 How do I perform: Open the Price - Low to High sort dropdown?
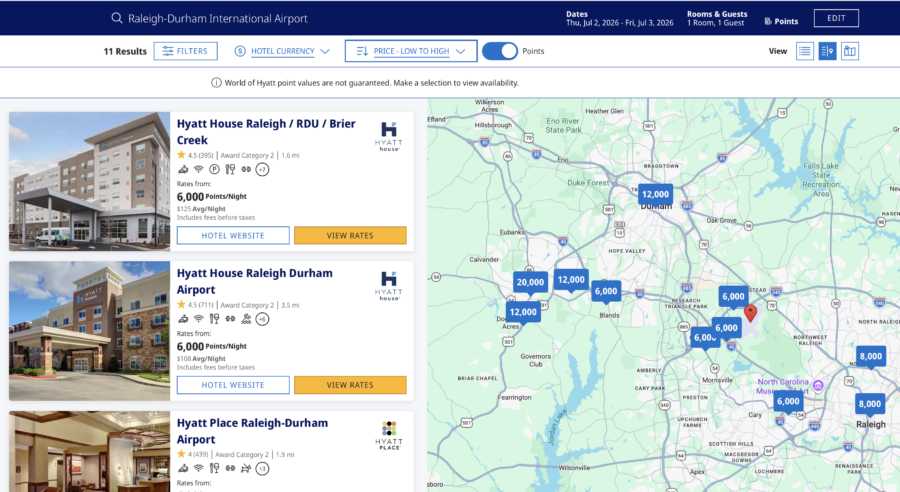click(411, 51)
